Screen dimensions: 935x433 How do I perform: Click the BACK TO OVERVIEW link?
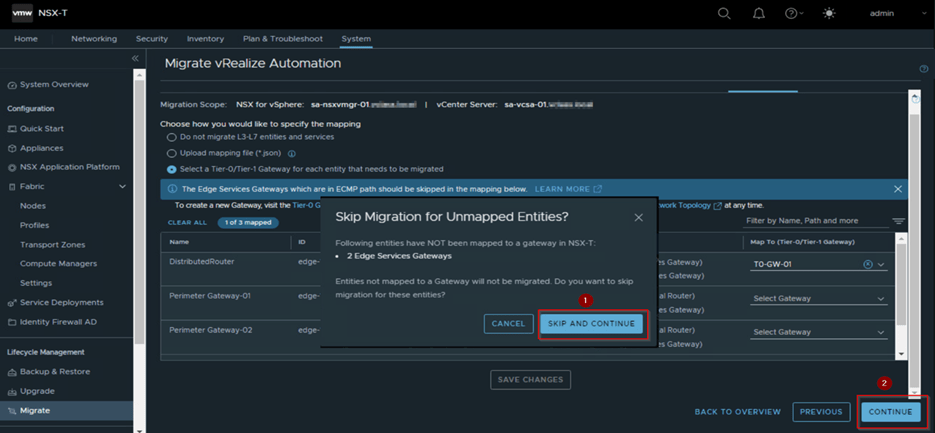pyautogui.click(x=737, y=412)
